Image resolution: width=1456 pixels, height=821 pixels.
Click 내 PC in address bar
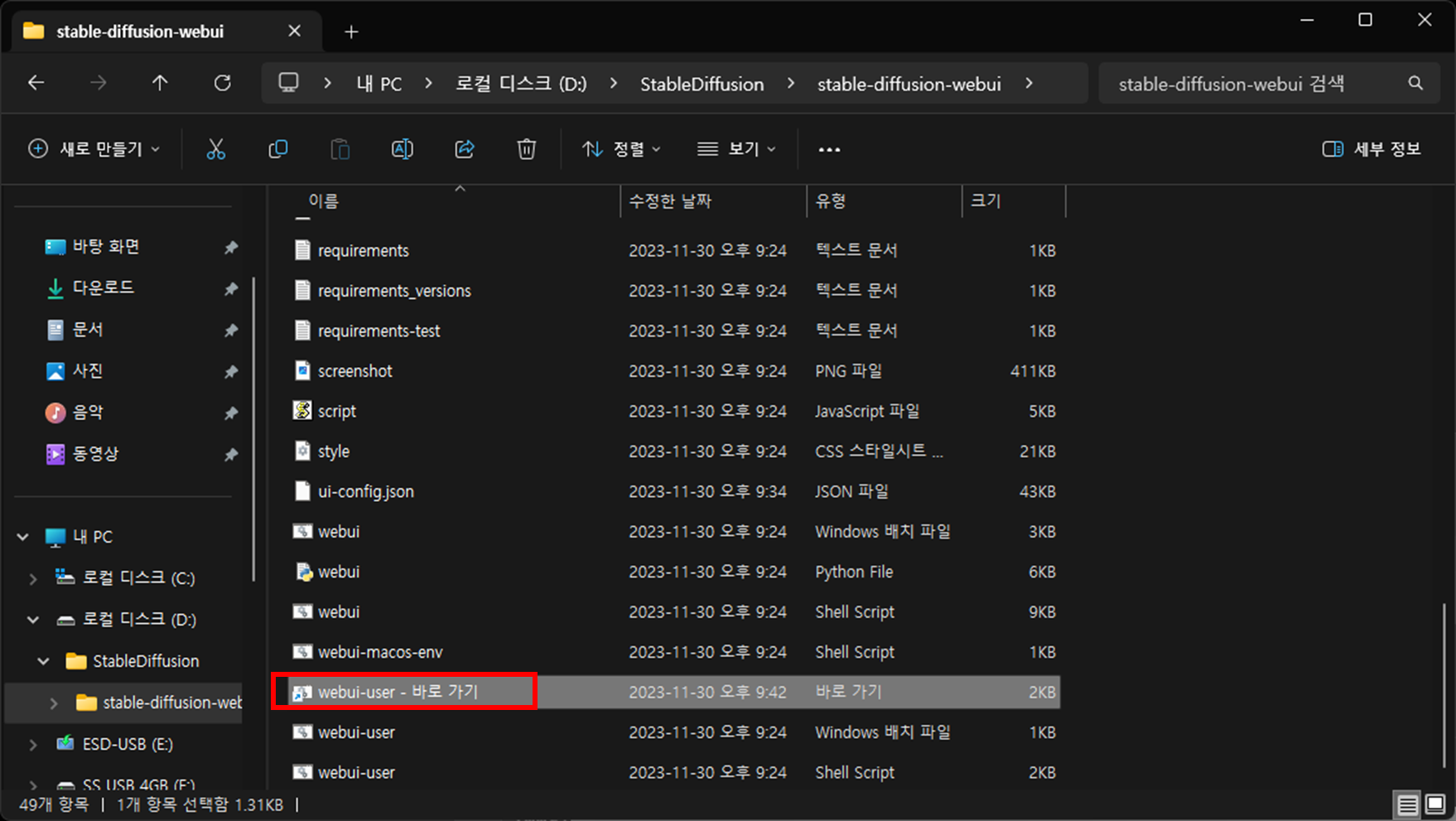[379, 84]
